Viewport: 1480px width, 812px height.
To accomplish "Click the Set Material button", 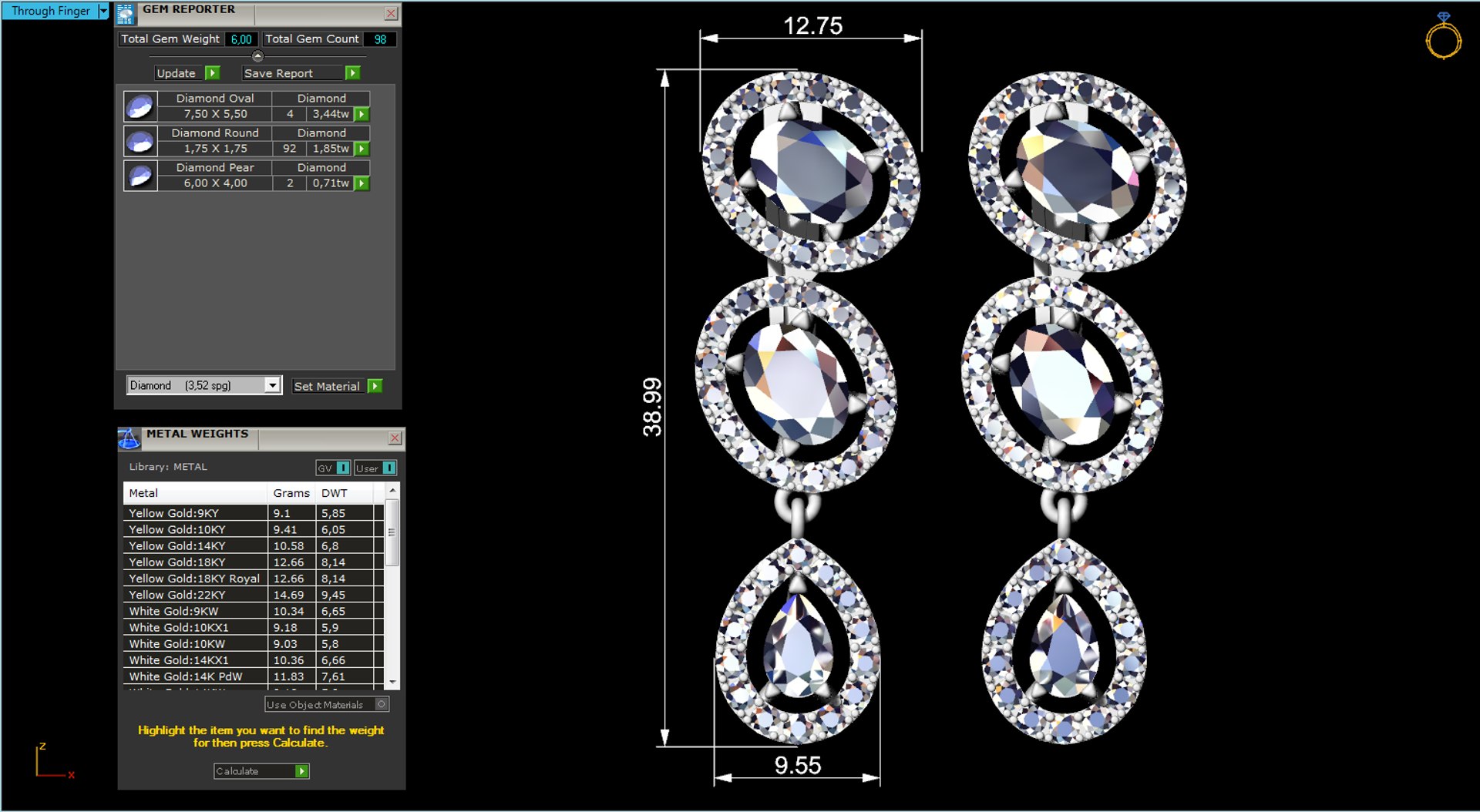I will click(x=327, y=386).
